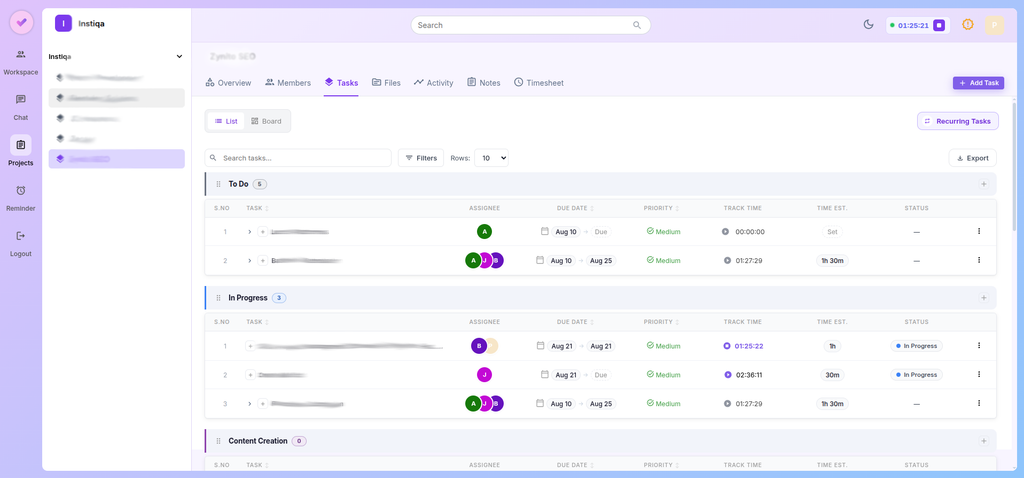Click the magnifier icon in the top search bar

coord(637,25)
